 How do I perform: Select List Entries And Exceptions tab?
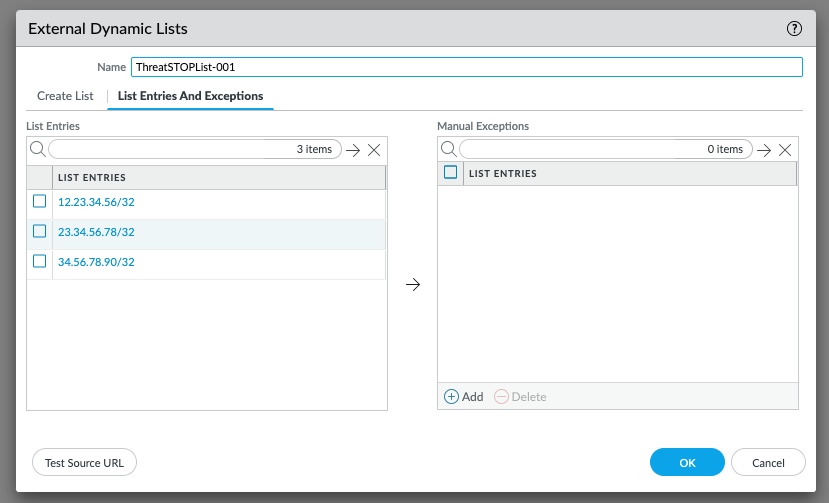pyautogui.click(x=190, y=96)
